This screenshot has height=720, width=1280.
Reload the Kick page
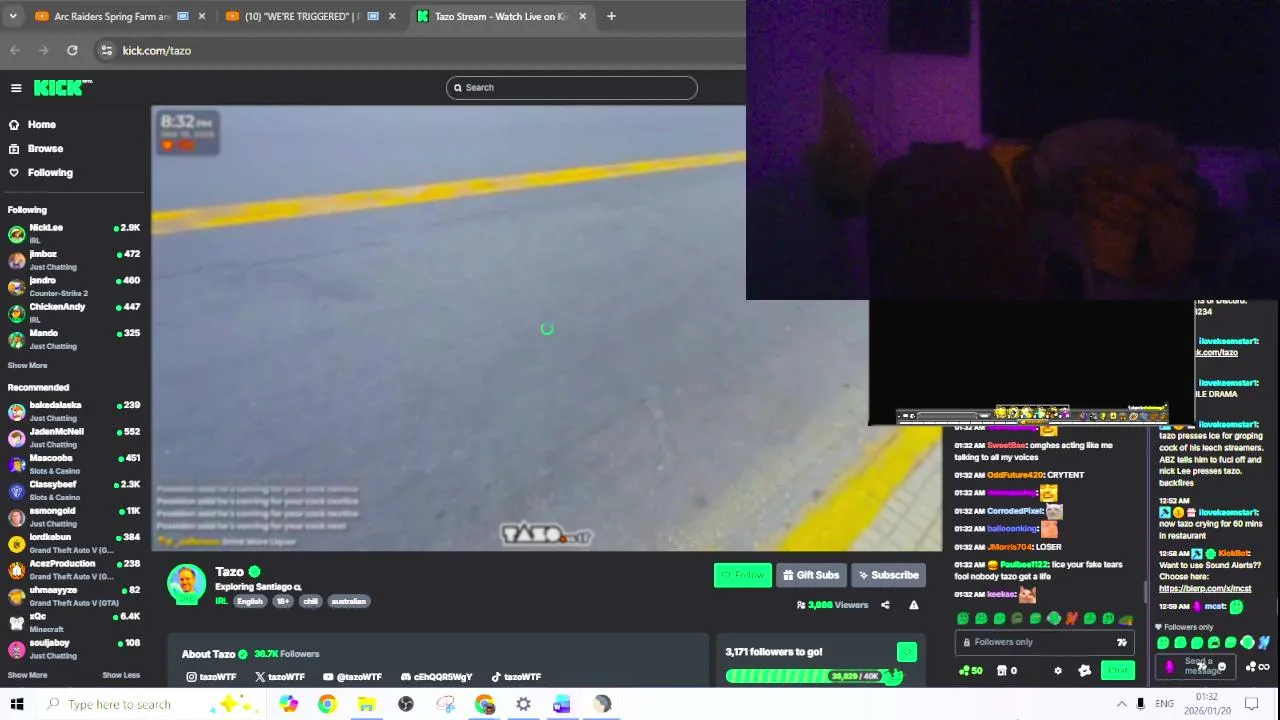72,50
